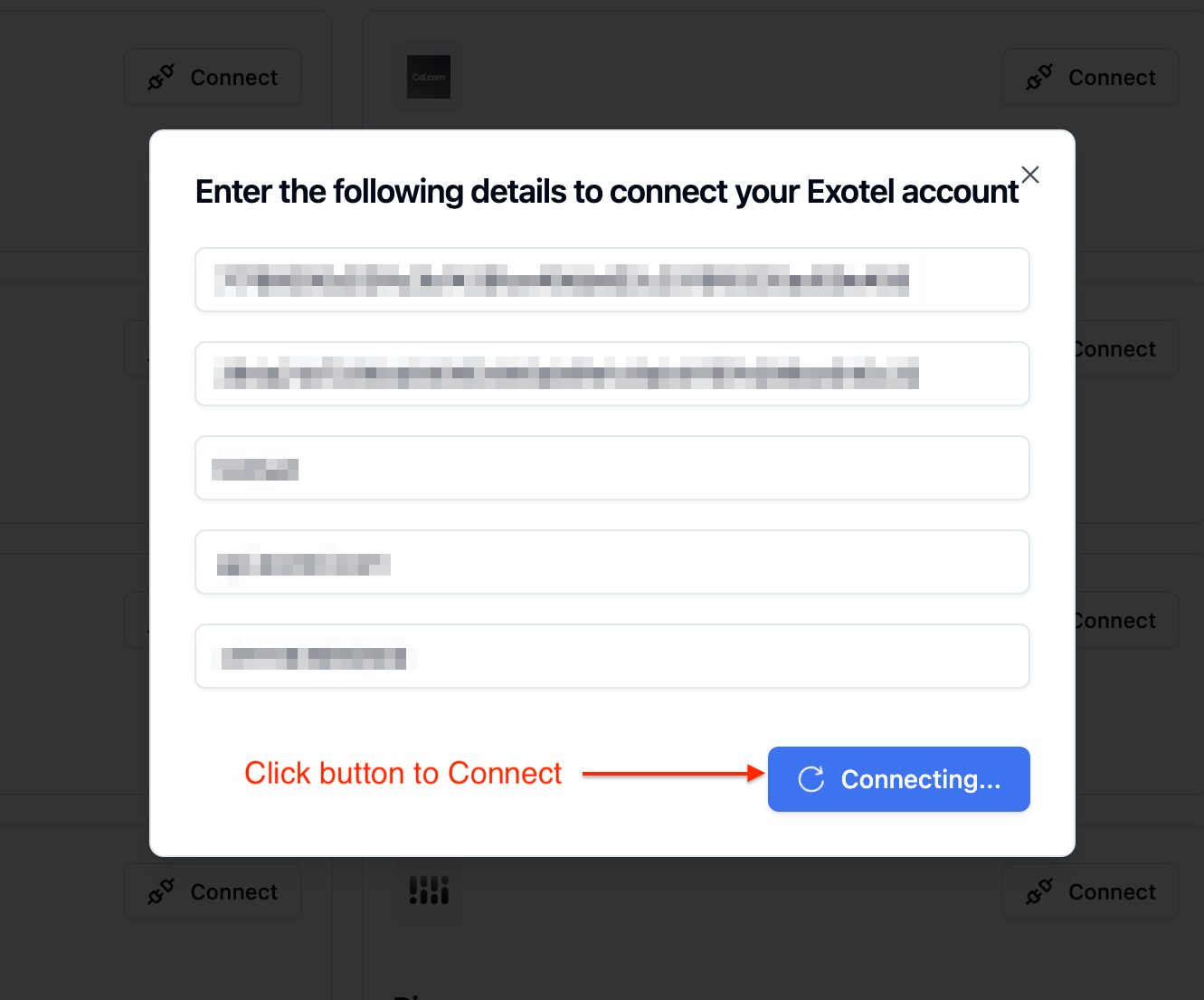Click Connect on the Cal.com card
Image resolution: width=1204 pixels, height=1000 pixels.
pos(1090,77)
